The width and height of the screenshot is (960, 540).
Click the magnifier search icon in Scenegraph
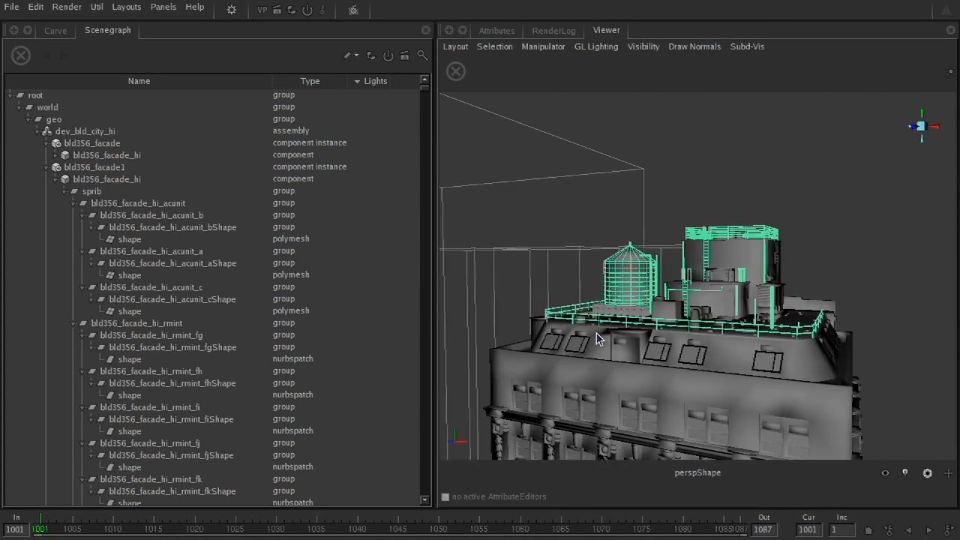click(423, 56)
